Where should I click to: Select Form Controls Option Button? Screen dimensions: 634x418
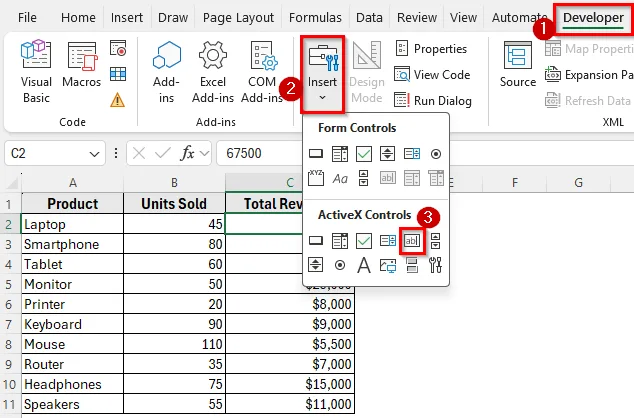[x=436, y=154]
